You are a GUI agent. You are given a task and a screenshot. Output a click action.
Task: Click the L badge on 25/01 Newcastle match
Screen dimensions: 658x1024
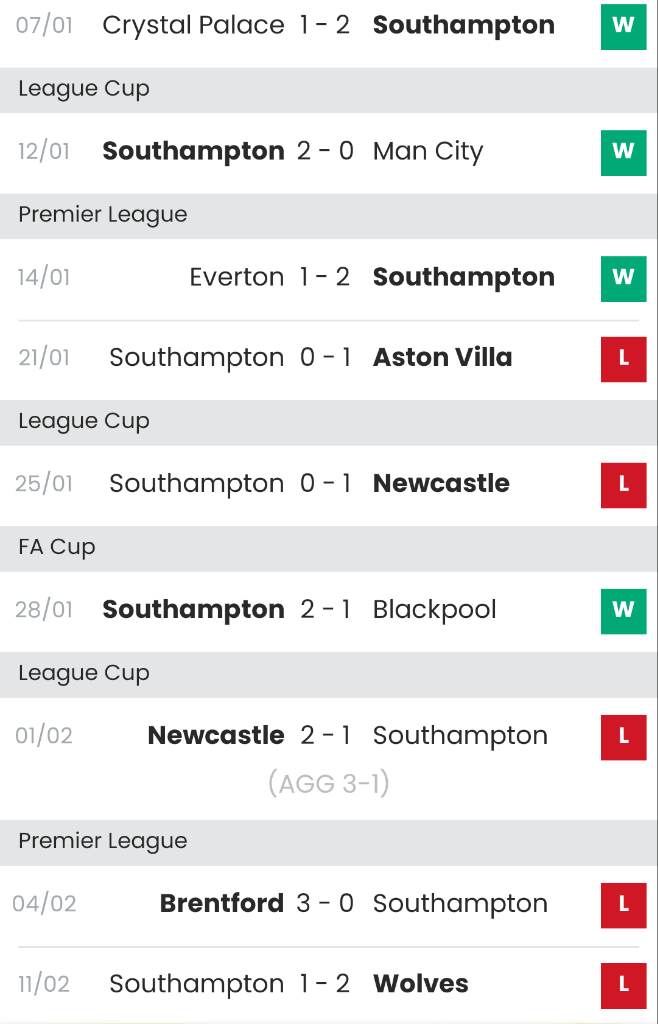coord(623,484)
